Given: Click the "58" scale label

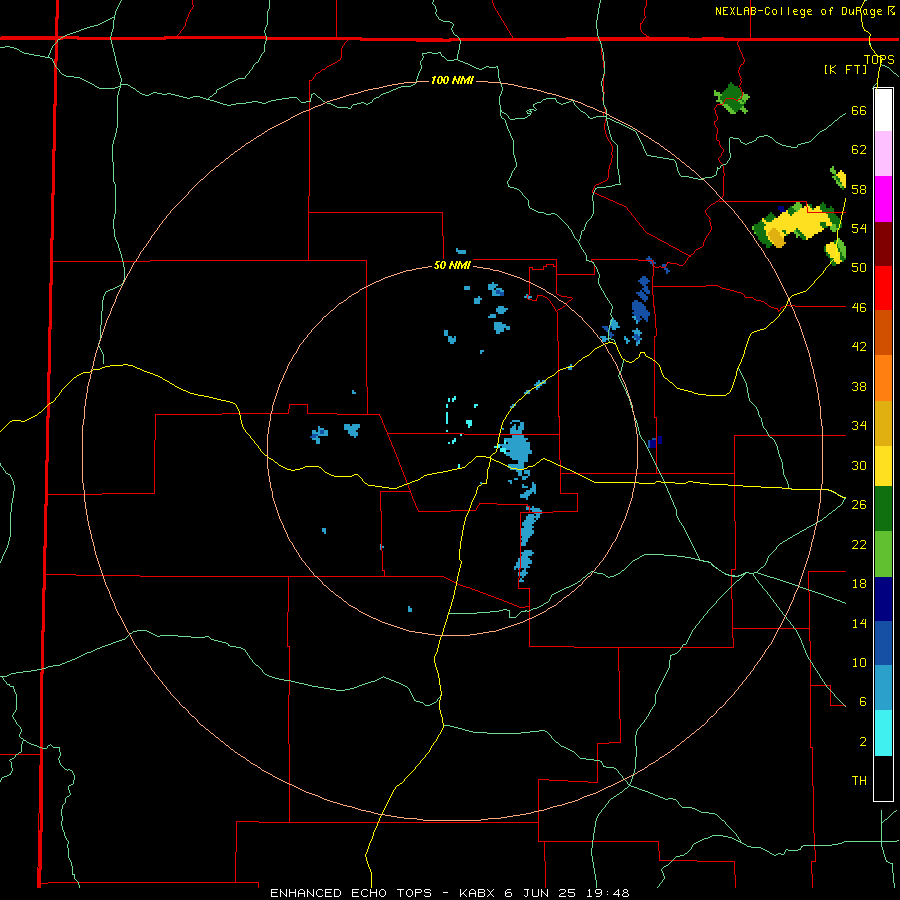Looking at the screenshot, I should (x=859, y=189).
